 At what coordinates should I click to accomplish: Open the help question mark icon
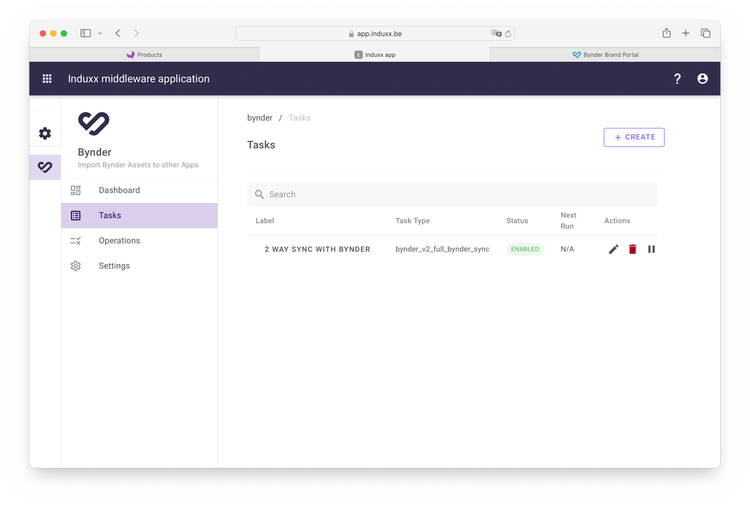click(677, 79)
